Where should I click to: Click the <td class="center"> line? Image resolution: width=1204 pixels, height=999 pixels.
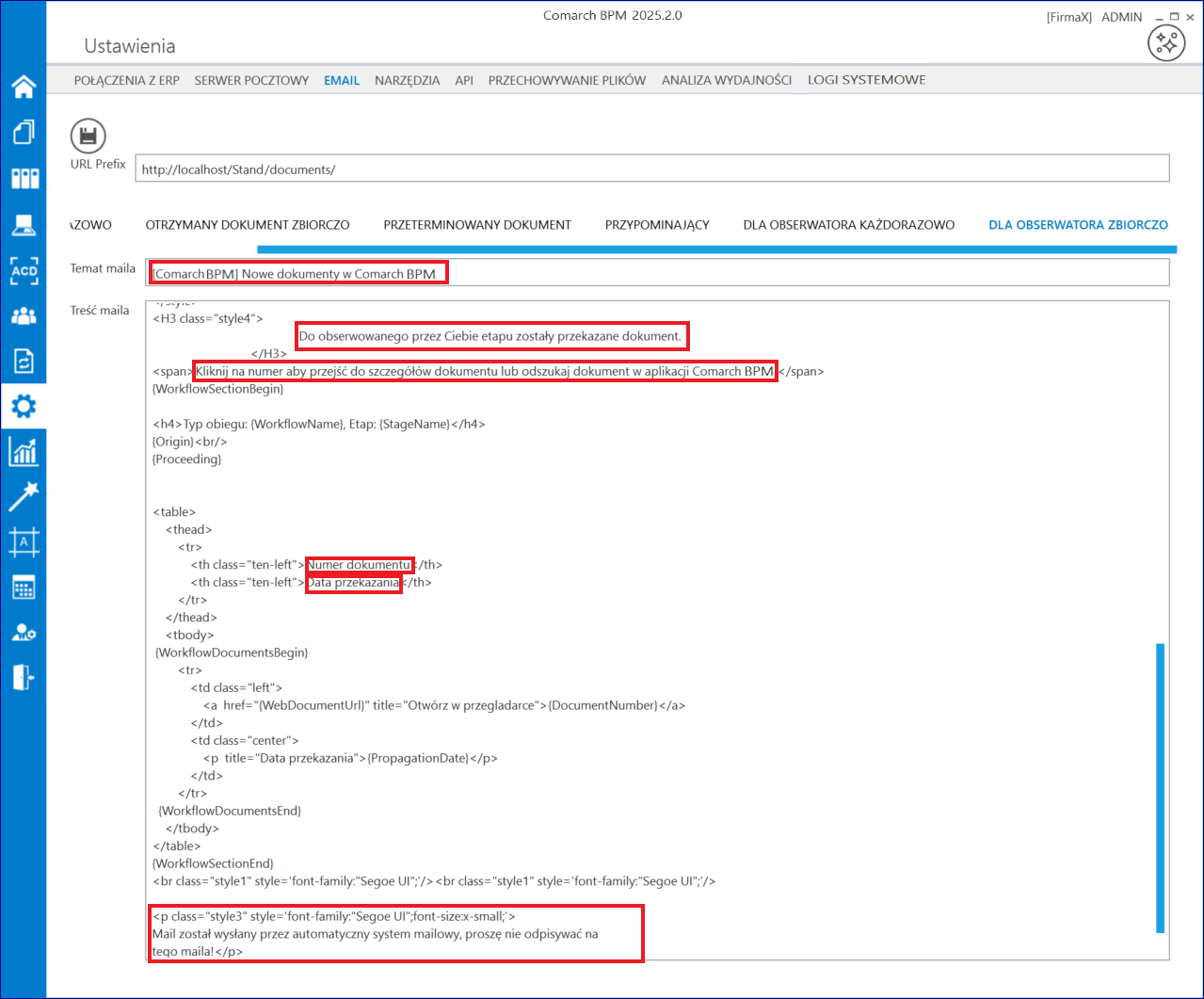(x=245, y=741)
